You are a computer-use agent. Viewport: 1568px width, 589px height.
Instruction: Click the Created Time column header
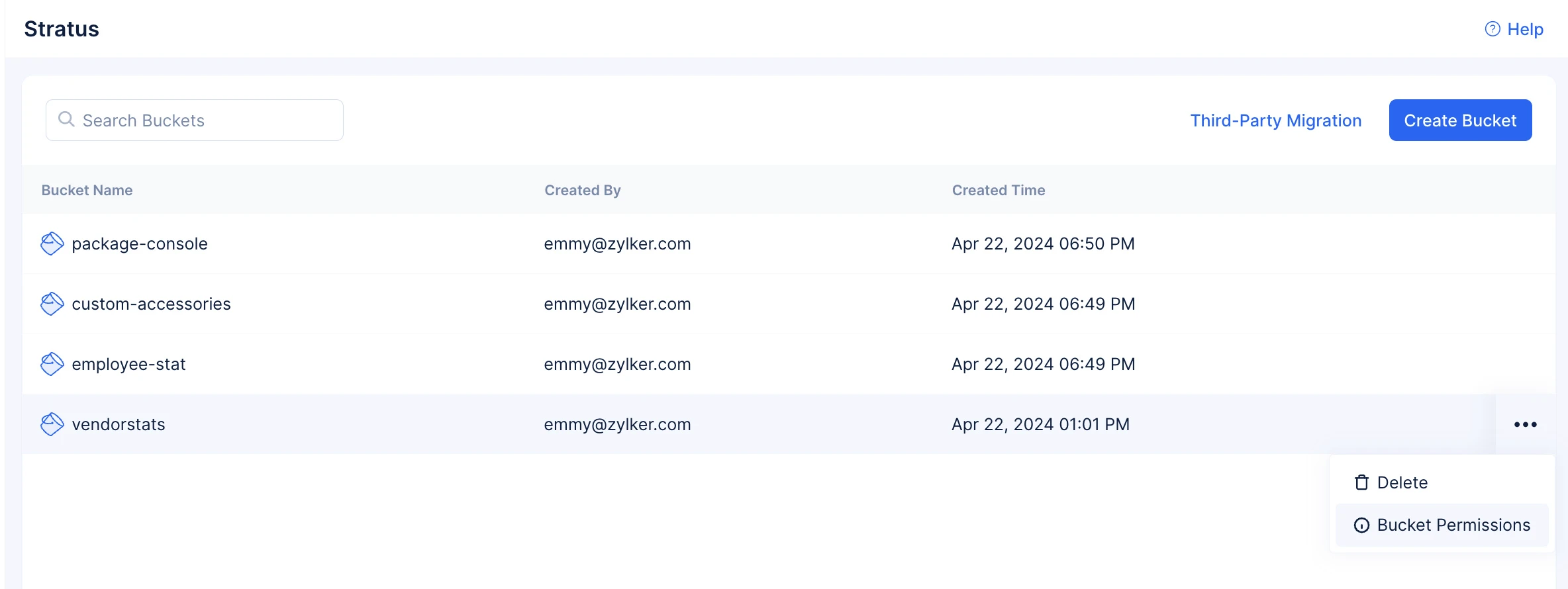tap(999, 190)
